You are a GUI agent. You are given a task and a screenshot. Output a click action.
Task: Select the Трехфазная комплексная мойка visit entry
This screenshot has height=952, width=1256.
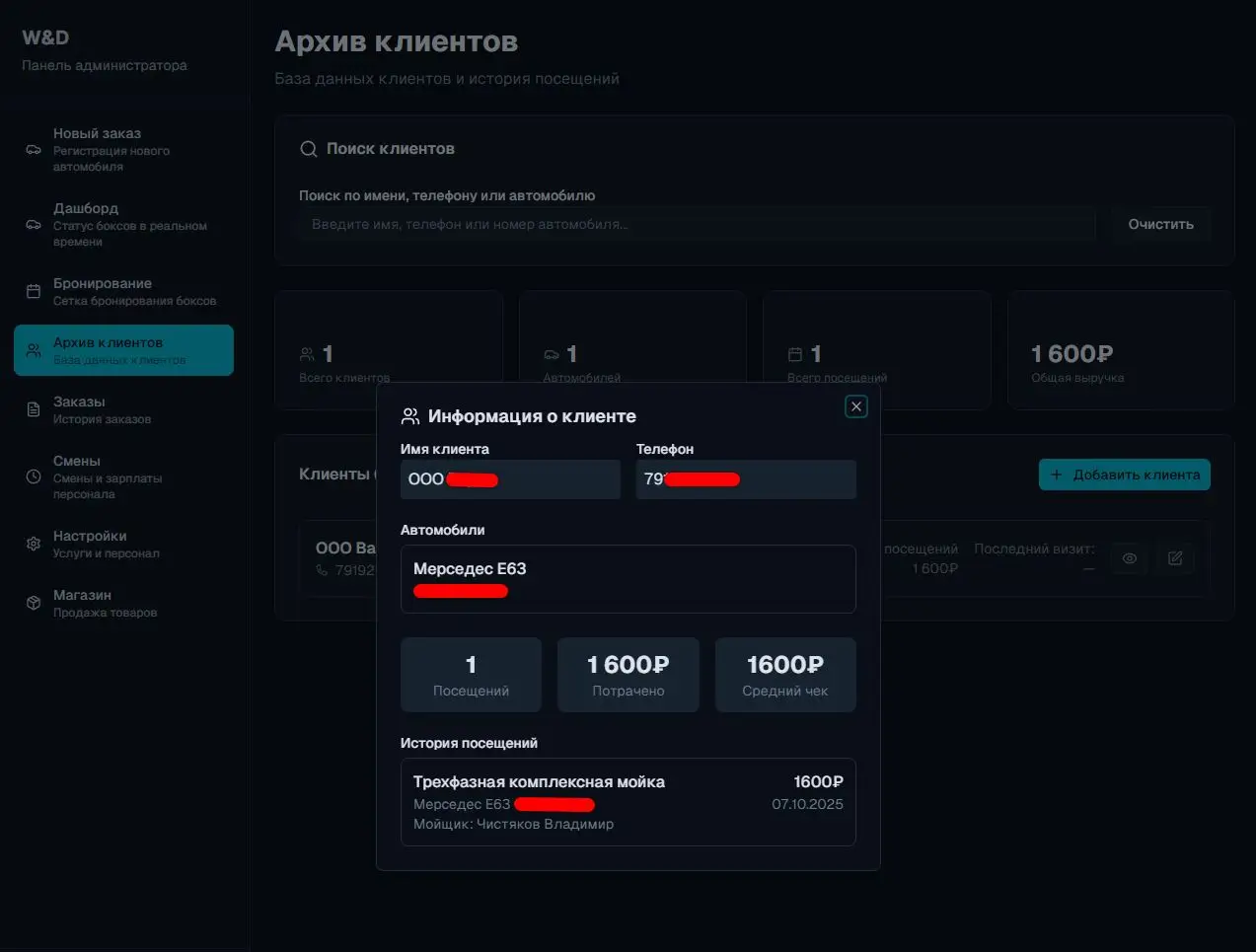click(x=628, y=802)
